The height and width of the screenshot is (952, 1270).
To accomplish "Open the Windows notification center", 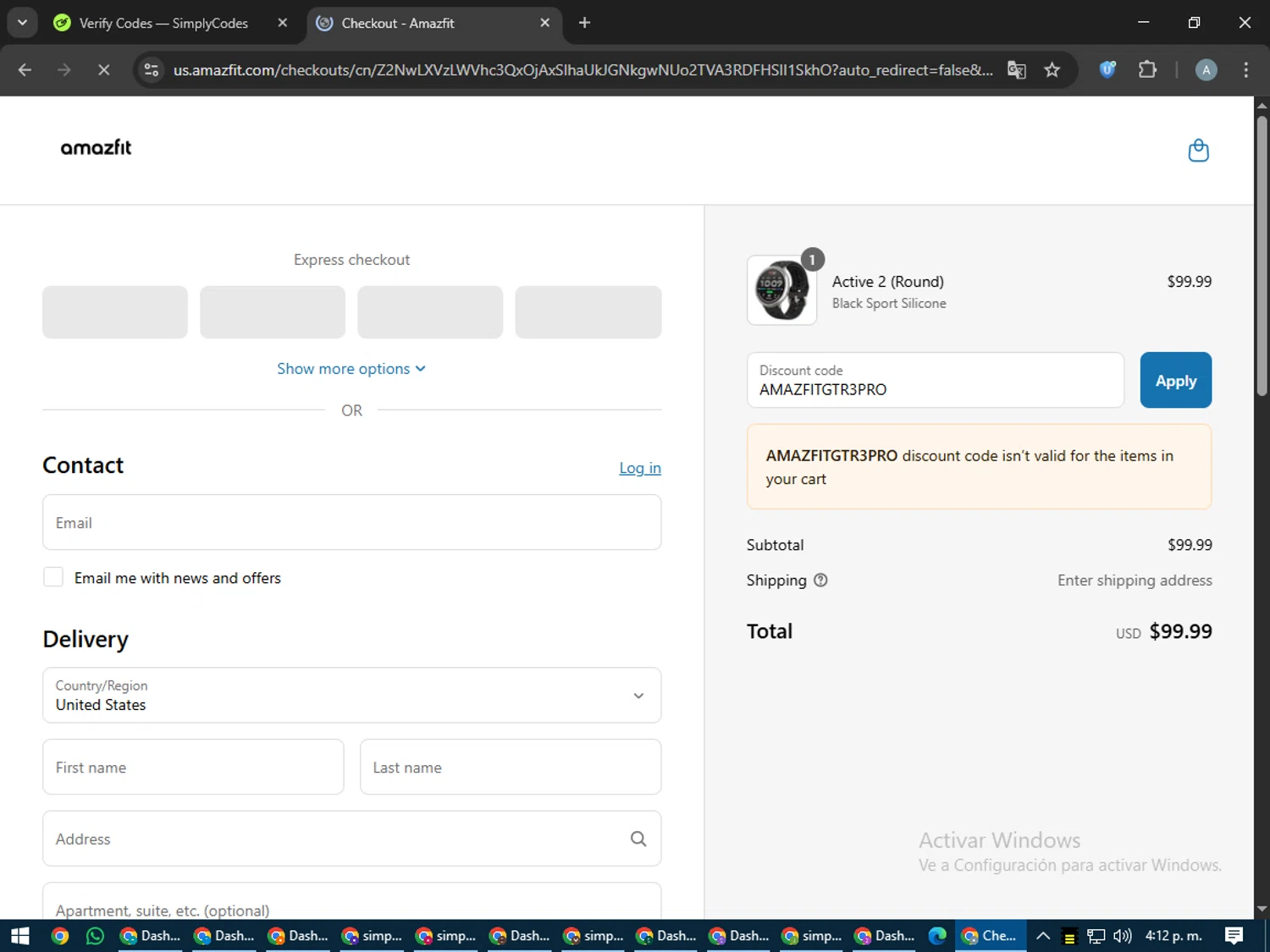I will pyautogui.click(x=1234, y=936).
